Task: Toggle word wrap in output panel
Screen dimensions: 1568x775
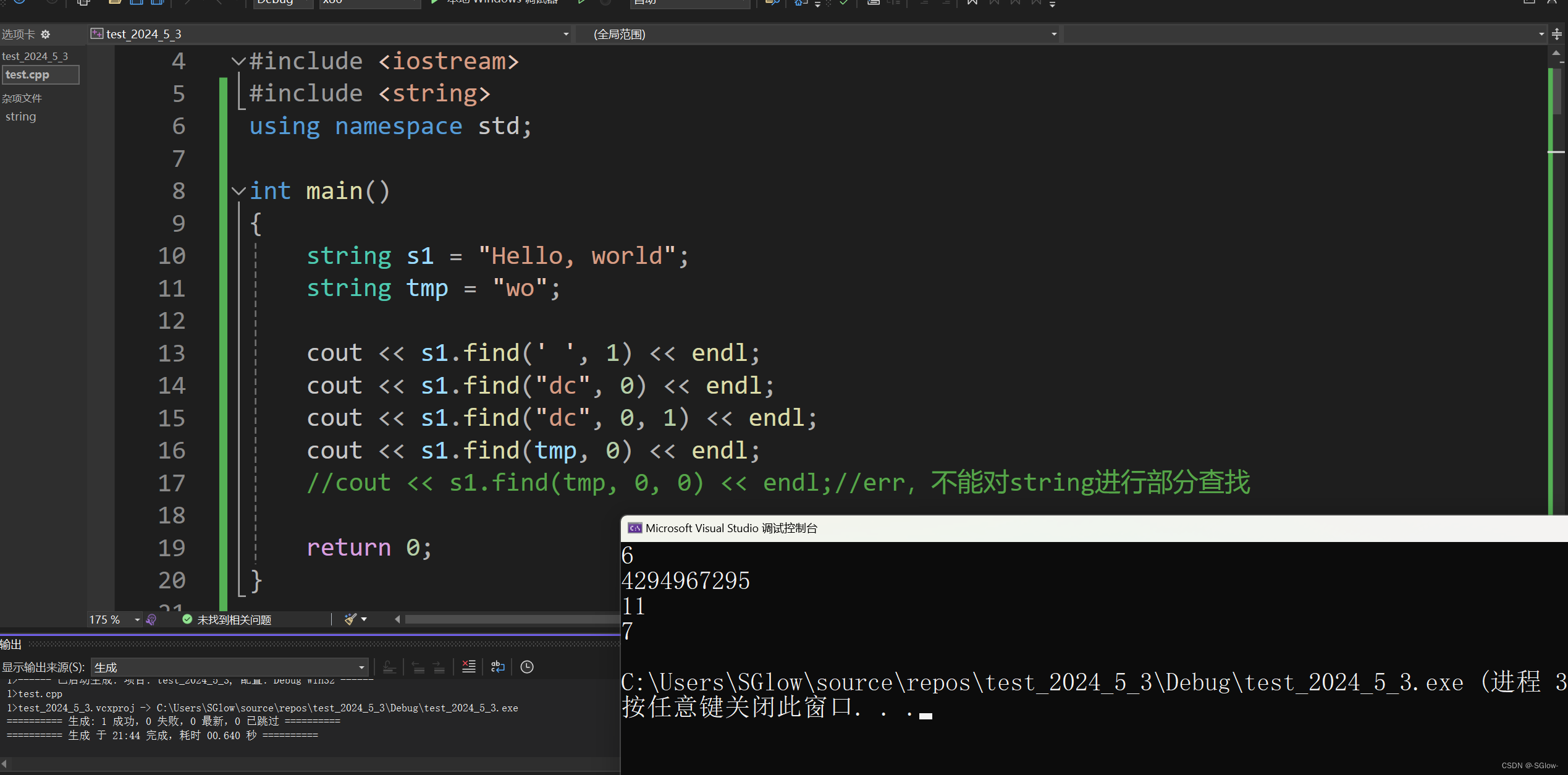Action: click(x=497, y=667)
